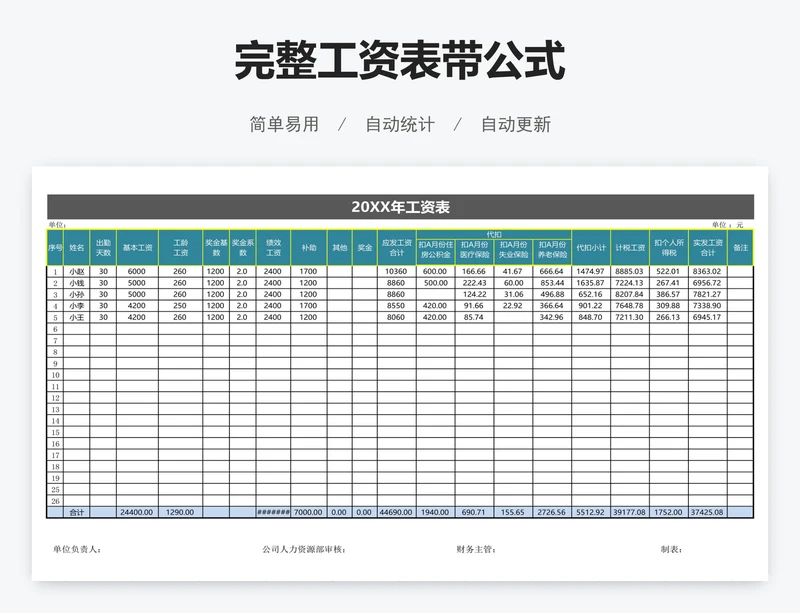This screenshot has height=613, width=800.
Task: Select row number '26' cell
Action: tap(55, 501)
